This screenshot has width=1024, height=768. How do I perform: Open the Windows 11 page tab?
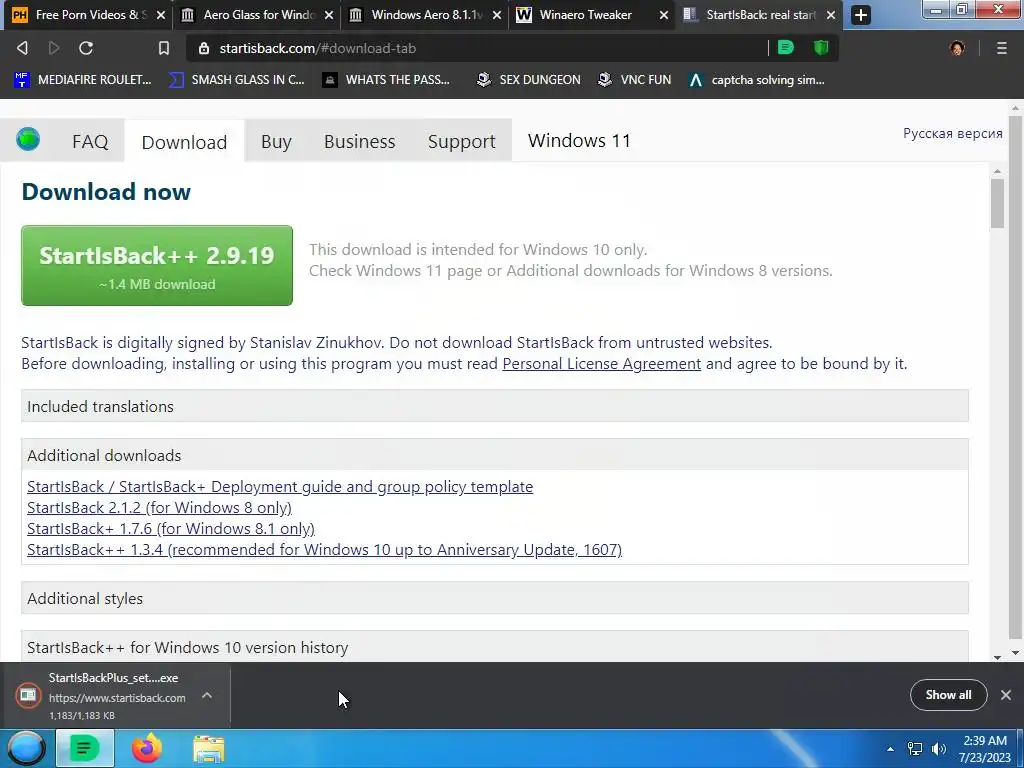[579, 140]
